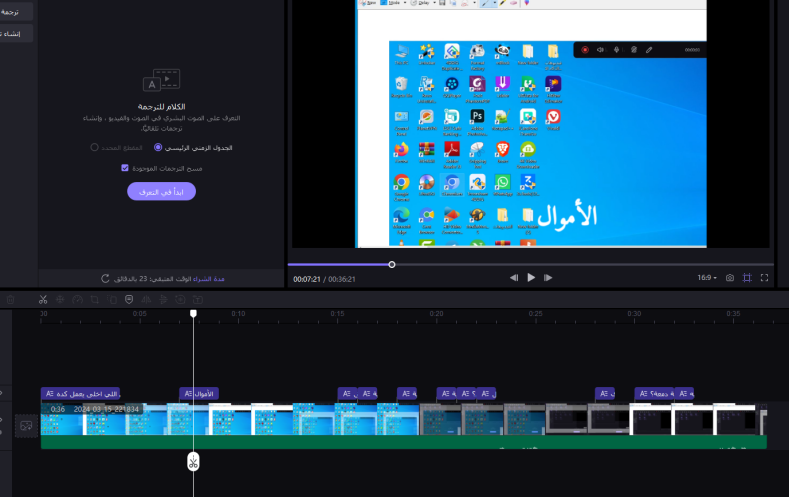Click the delete trash icon in timeline toolbar
The width and height of the screenshot is (789, 497).
[x=11, y=300]
